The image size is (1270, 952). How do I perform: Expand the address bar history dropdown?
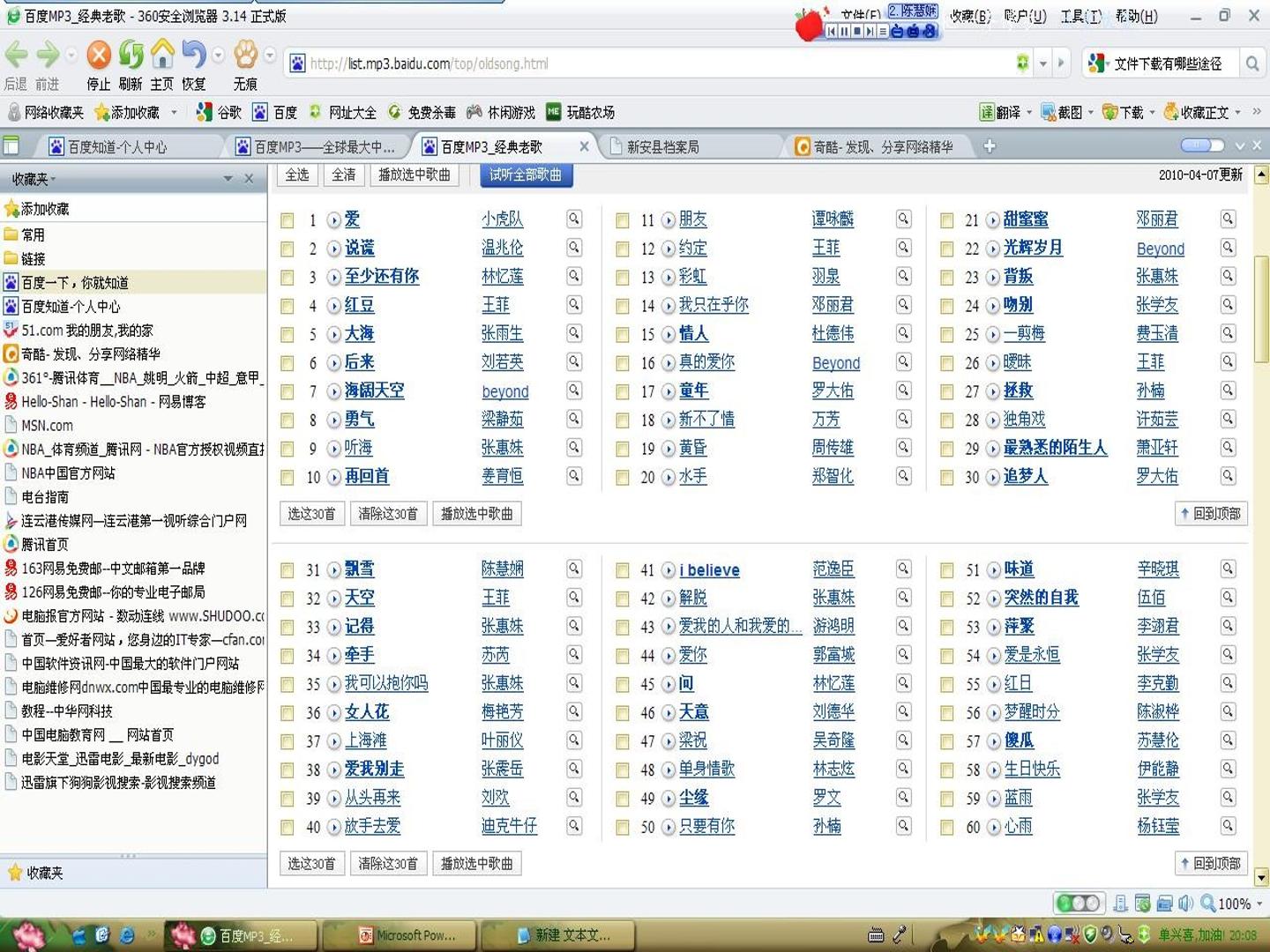1043,63
